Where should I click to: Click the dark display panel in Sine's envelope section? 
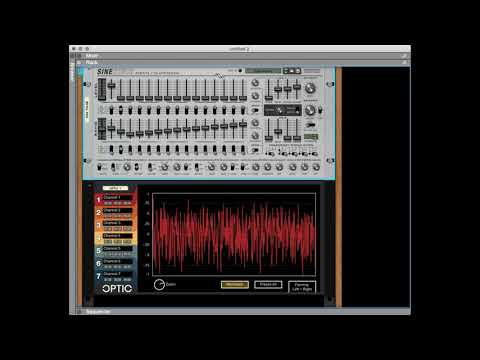point(283,110)
